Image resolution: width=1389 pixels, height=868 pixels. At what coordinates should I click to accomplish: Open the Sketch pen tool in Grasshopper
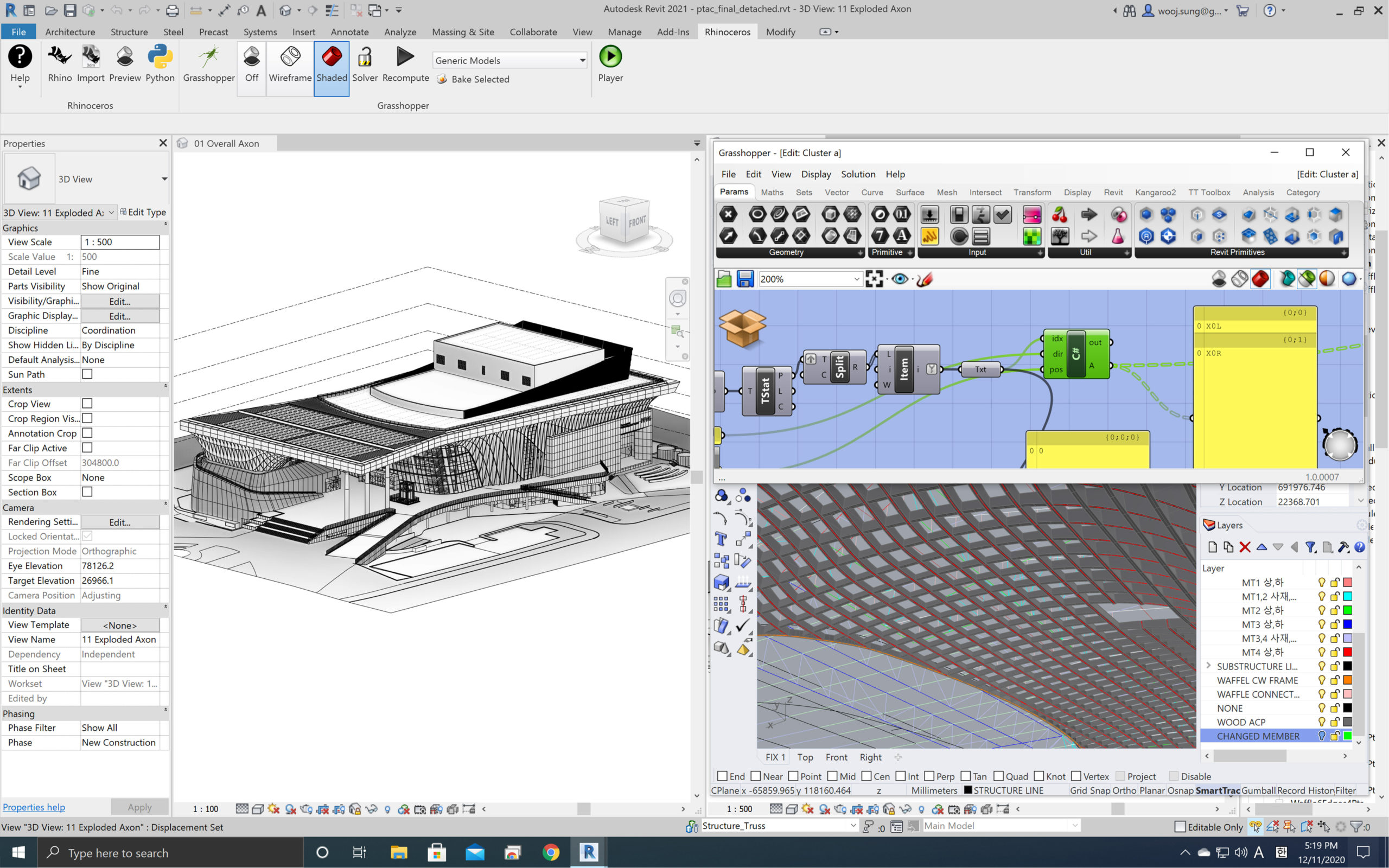coord(925,279)
